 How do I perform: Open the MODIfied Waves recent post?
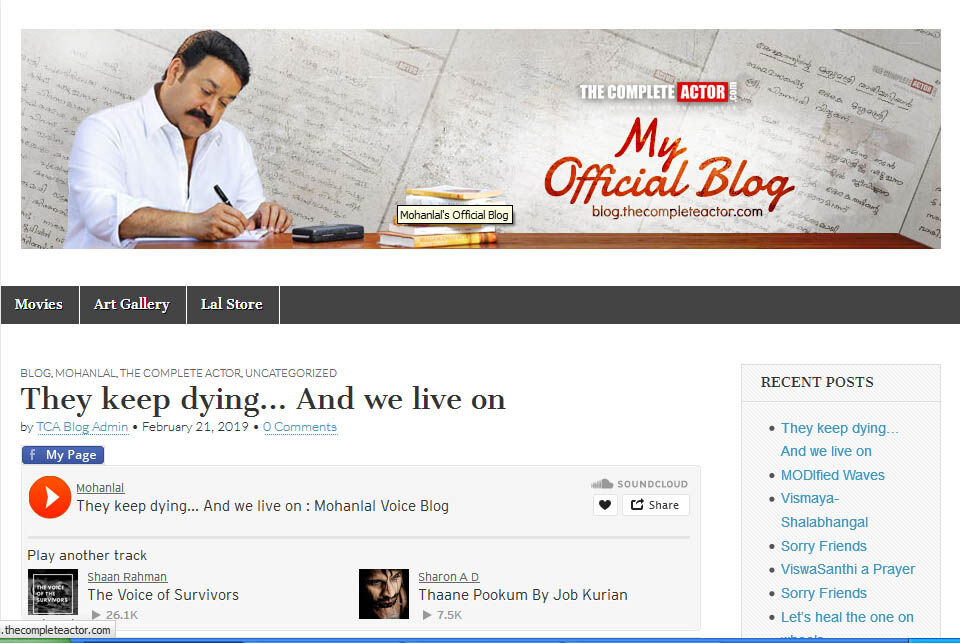tap(832, 475)
